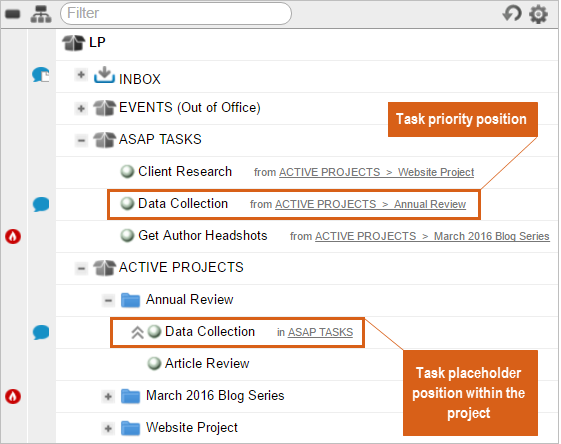Click status ball of Data Collection from Annual Review
Image resolution: width=561 pixels, height=444 pixels.
[127, 204]
